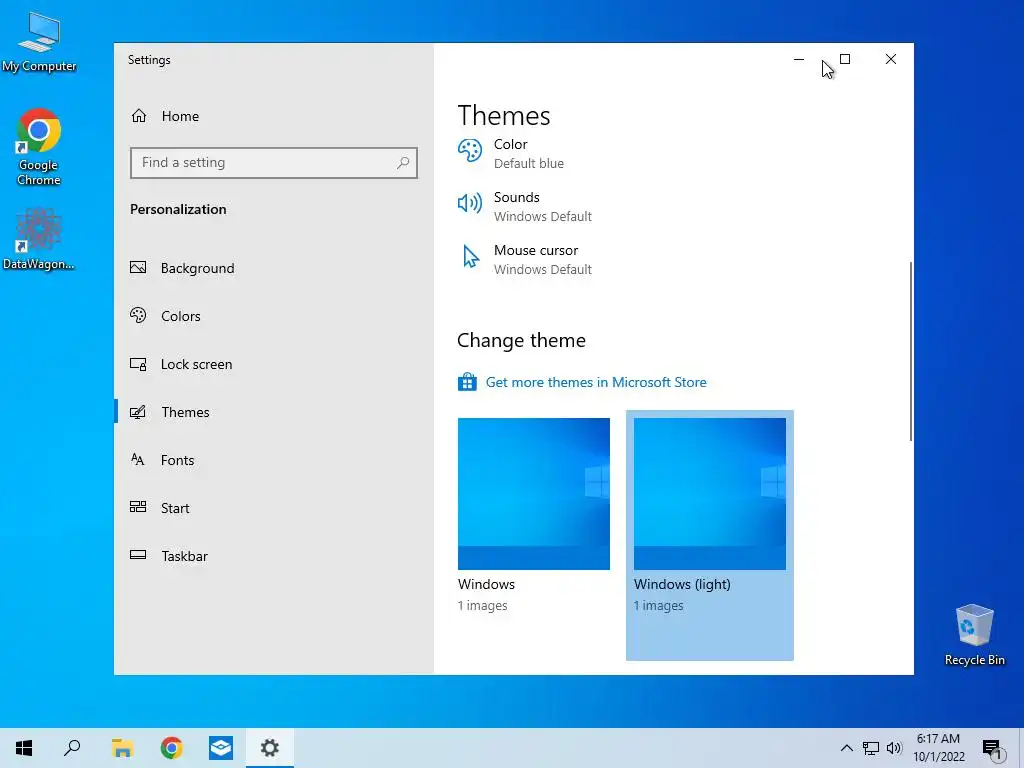Minimize the Settings window

799,59
